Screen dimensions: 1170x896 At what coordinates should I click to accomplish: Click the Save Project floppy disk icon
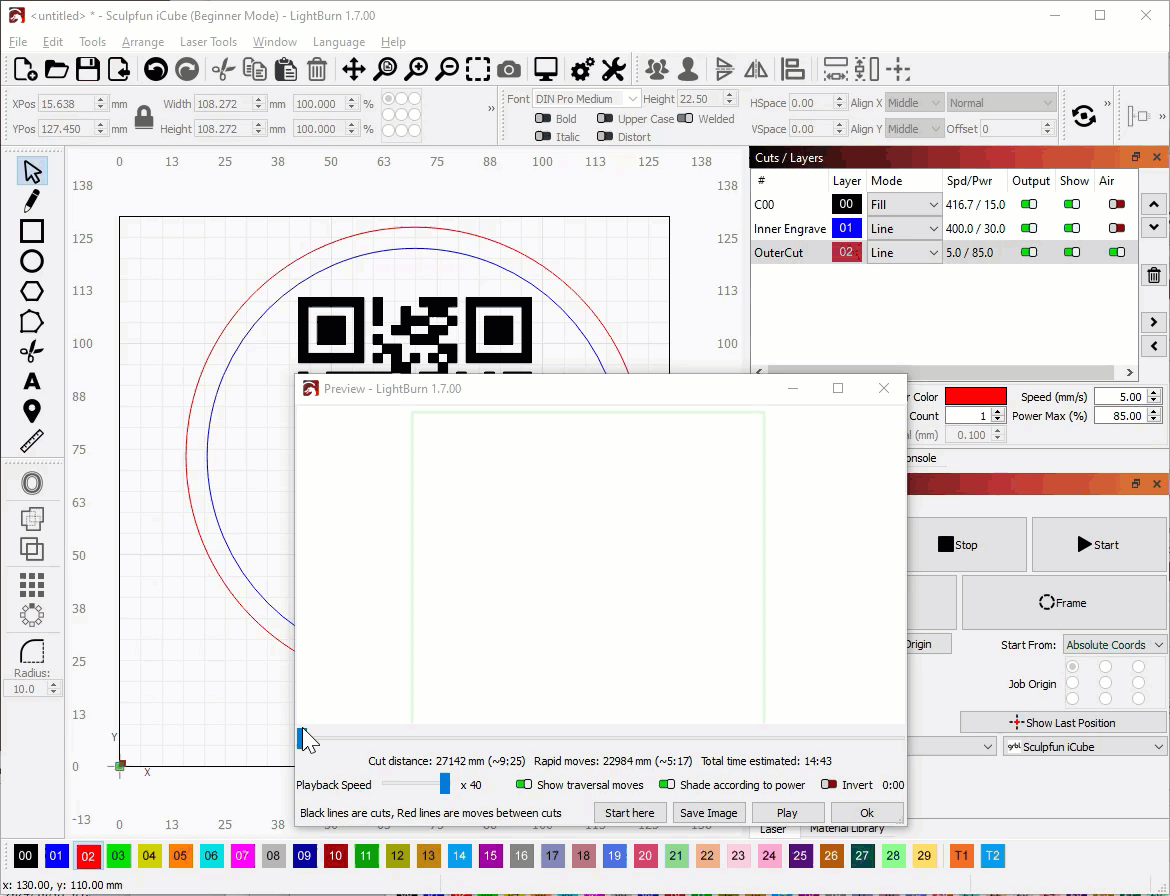pyautogui.click(x=88, y=69)
